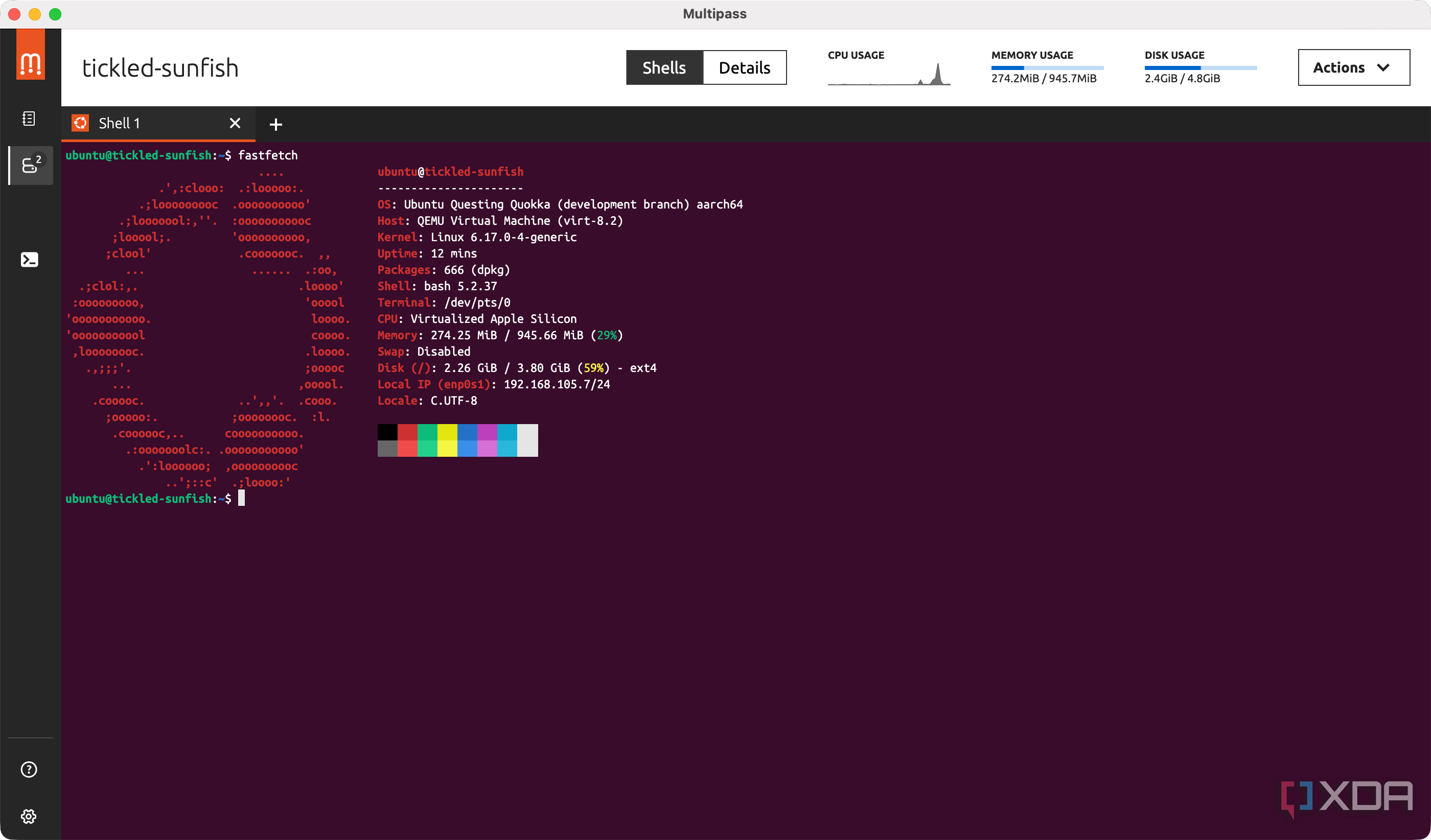Click the disk usage progress bar

tap(1201, 67)
